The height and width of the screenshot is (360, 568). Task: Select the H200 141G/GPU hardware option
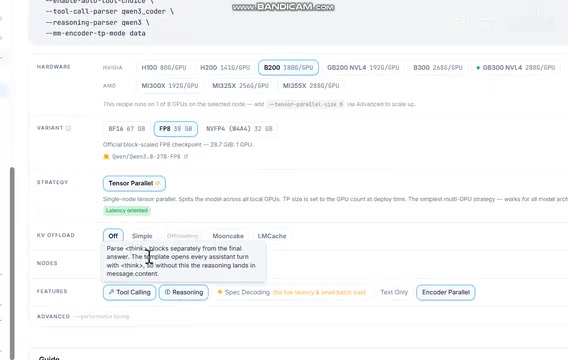coord(225,68)
